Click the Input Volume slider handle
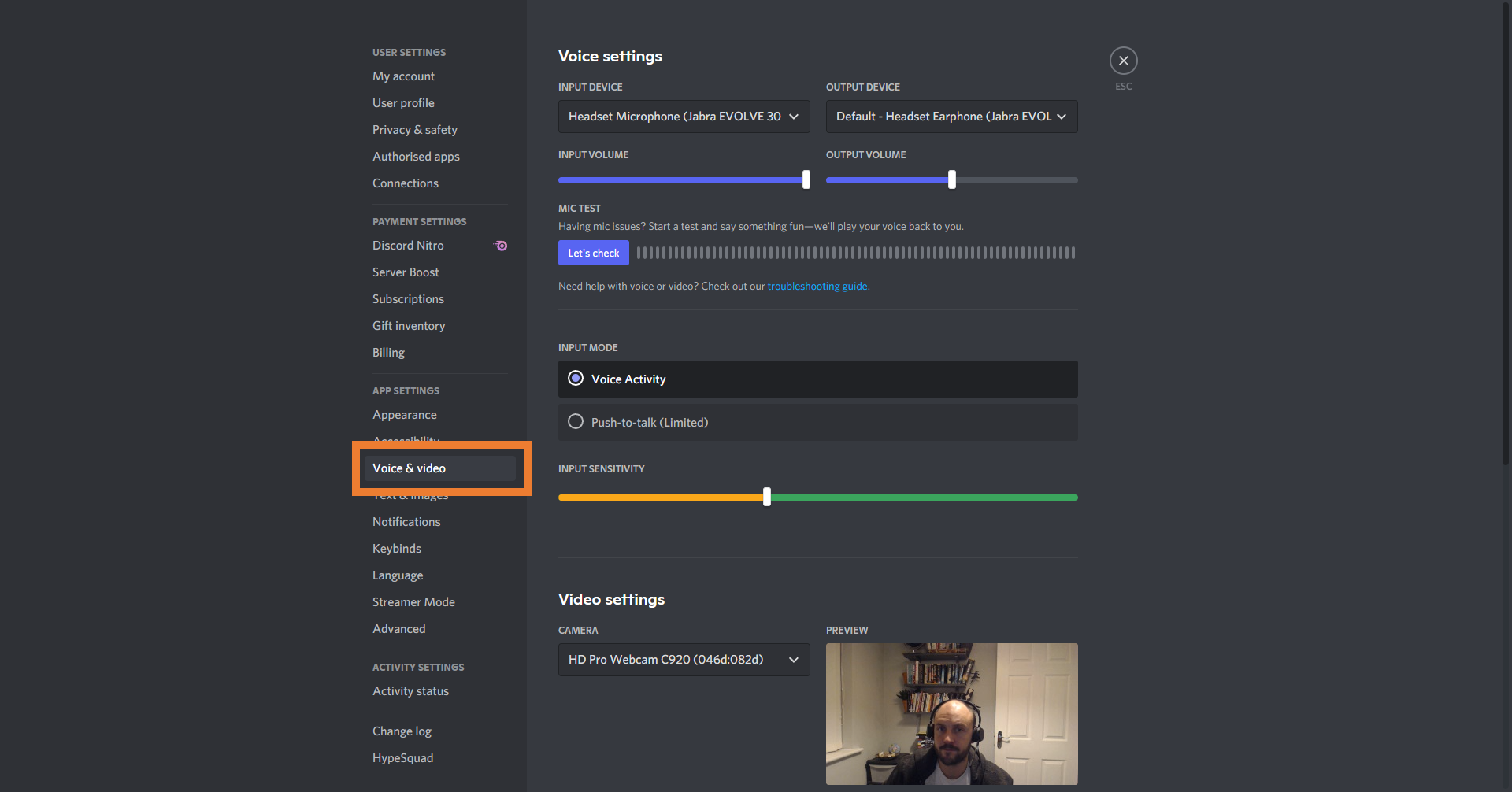Image resolution: width=1512 pixels, height=792 pixels. tap(806, 179)
